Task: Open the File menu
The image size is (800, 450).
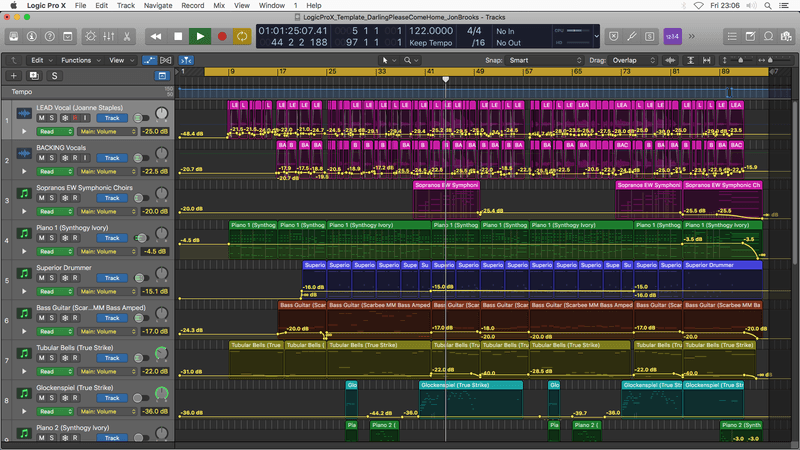Action: [81, 6]
